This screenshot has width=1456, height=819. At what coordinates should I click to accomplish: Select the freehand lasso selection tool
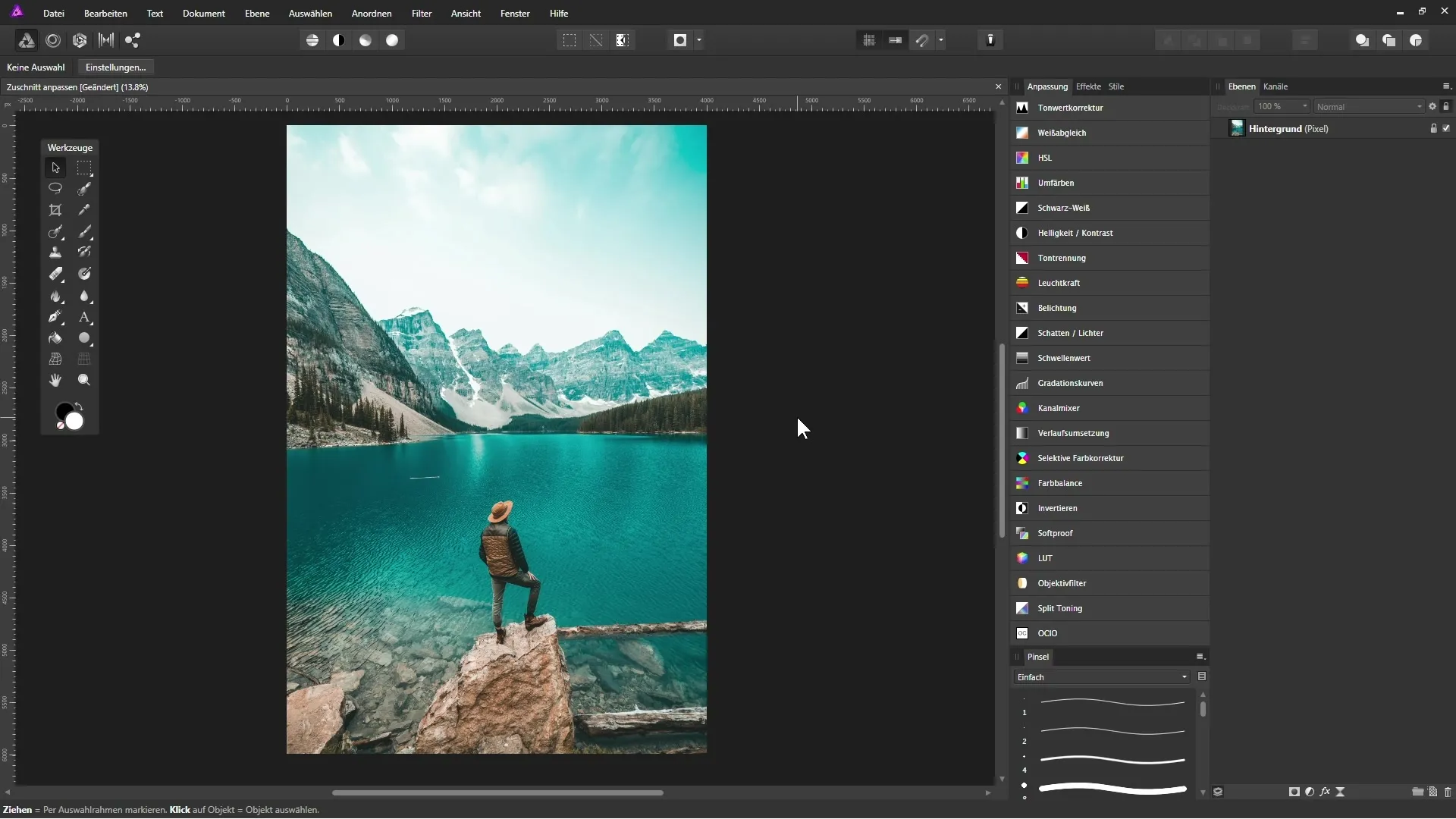55,188
